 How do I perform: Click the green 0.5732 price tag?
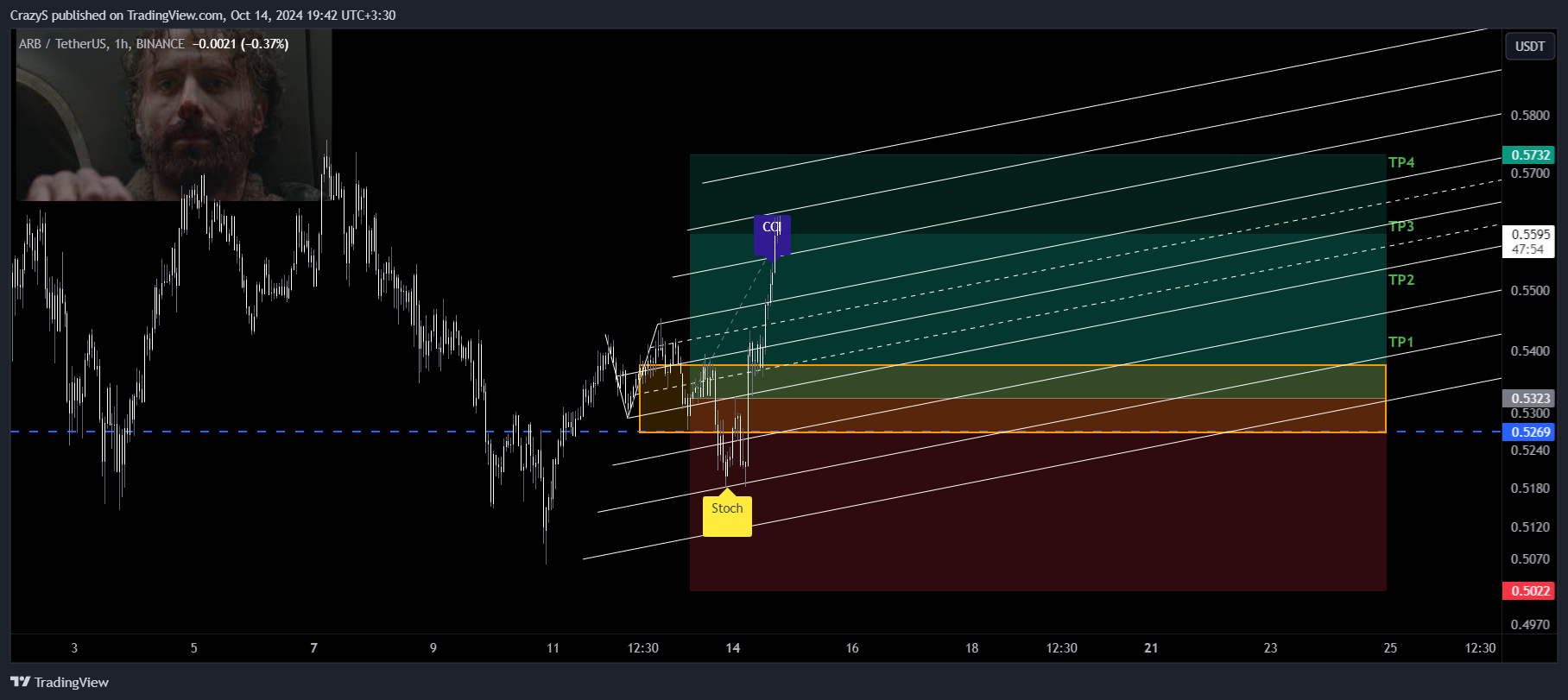click(x=1529, y=155)
